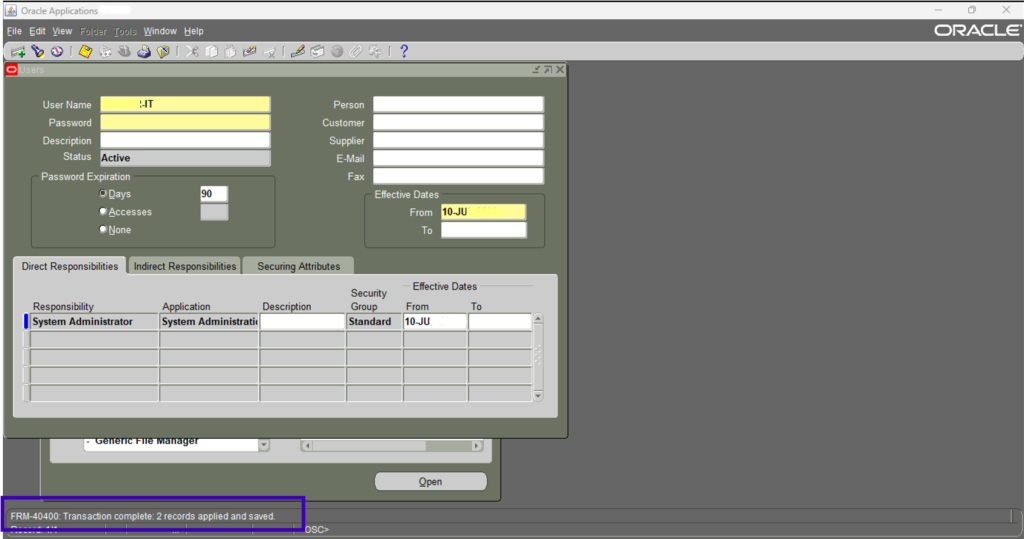Click the Zoom toolbar icon
Image resolution: width=1024 pixels, height=539 pixels.
click(317, 52)
